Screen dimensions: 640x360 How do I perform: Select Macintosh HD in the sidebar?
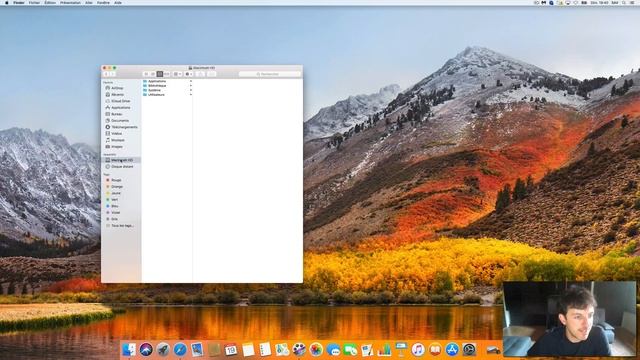coord(121,160)
